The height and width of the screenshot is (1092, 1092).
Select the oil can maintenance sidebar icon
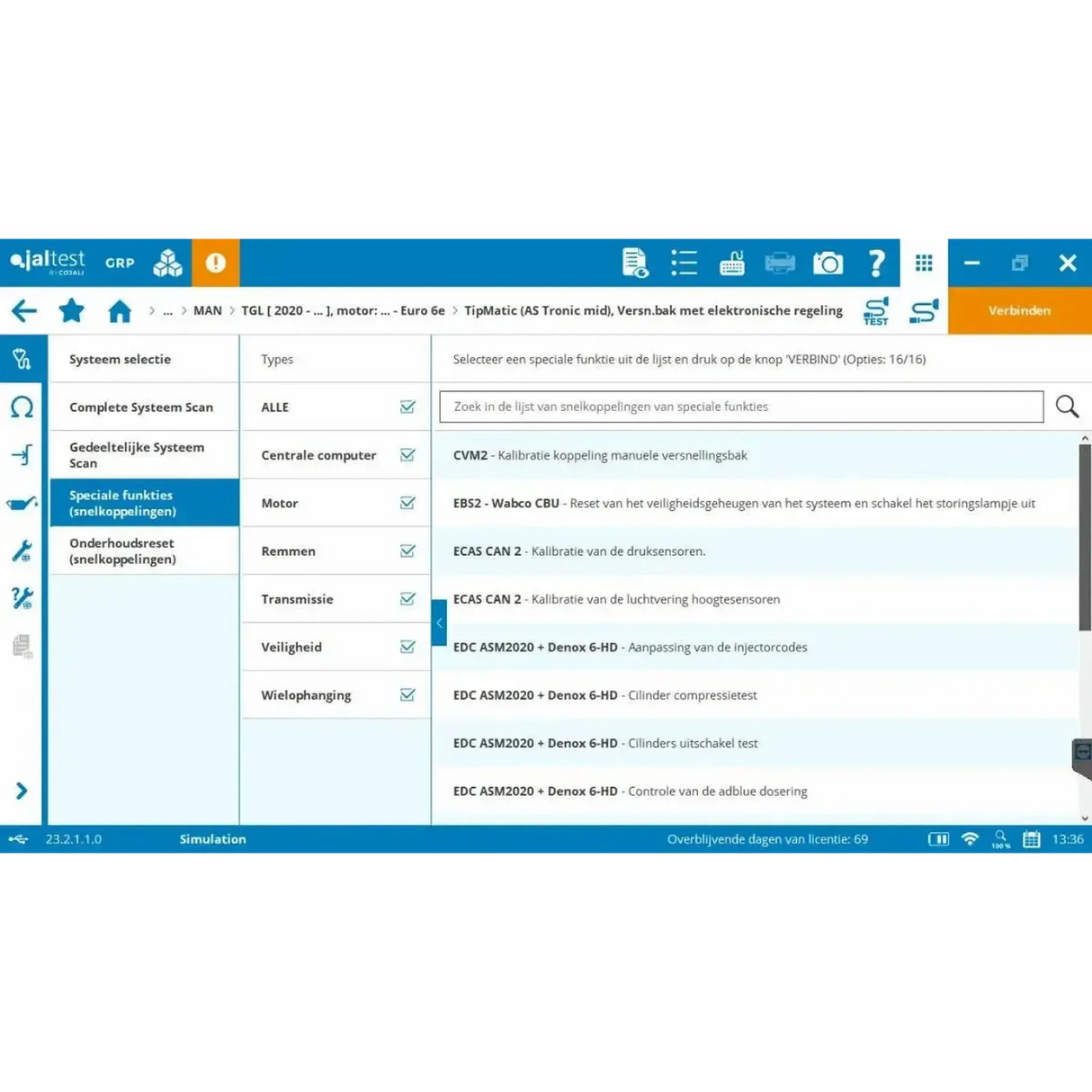[22, 503]
